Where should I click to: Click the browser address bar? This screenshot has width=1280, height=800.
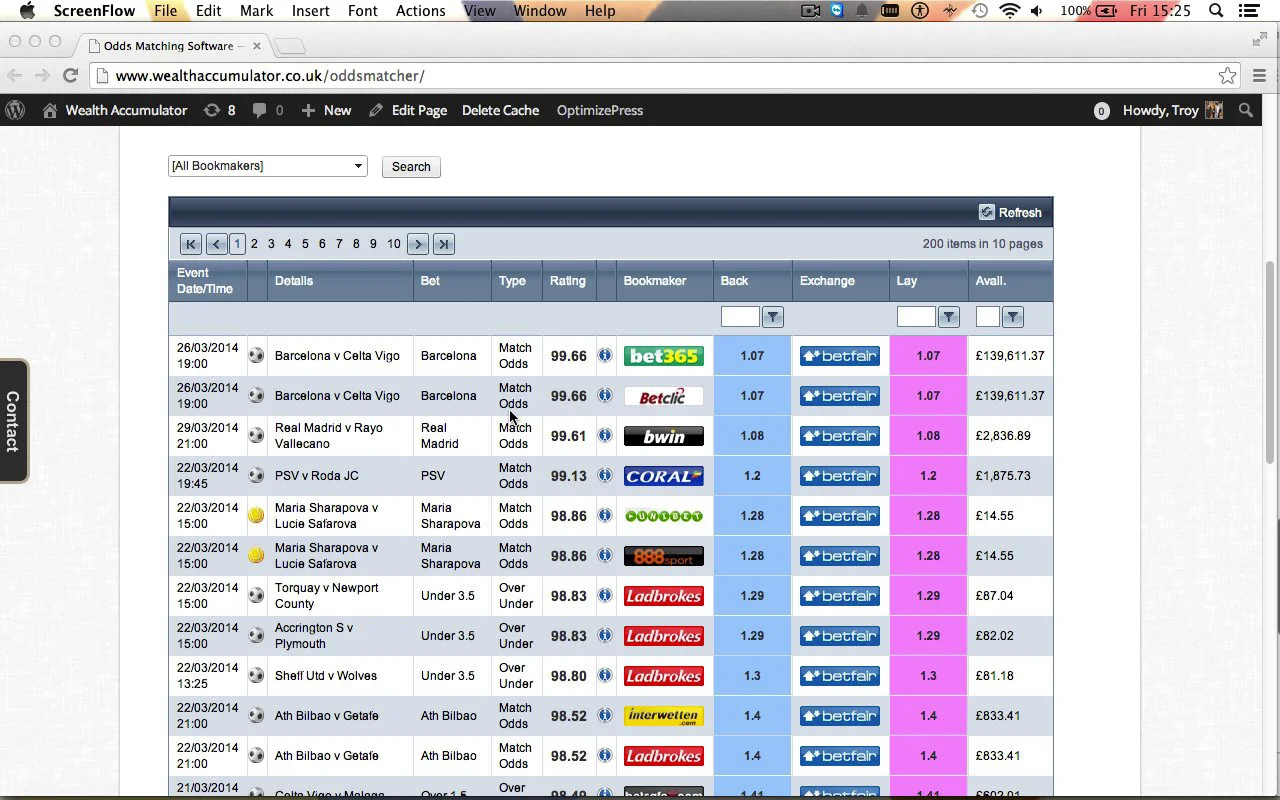[664, 76]
